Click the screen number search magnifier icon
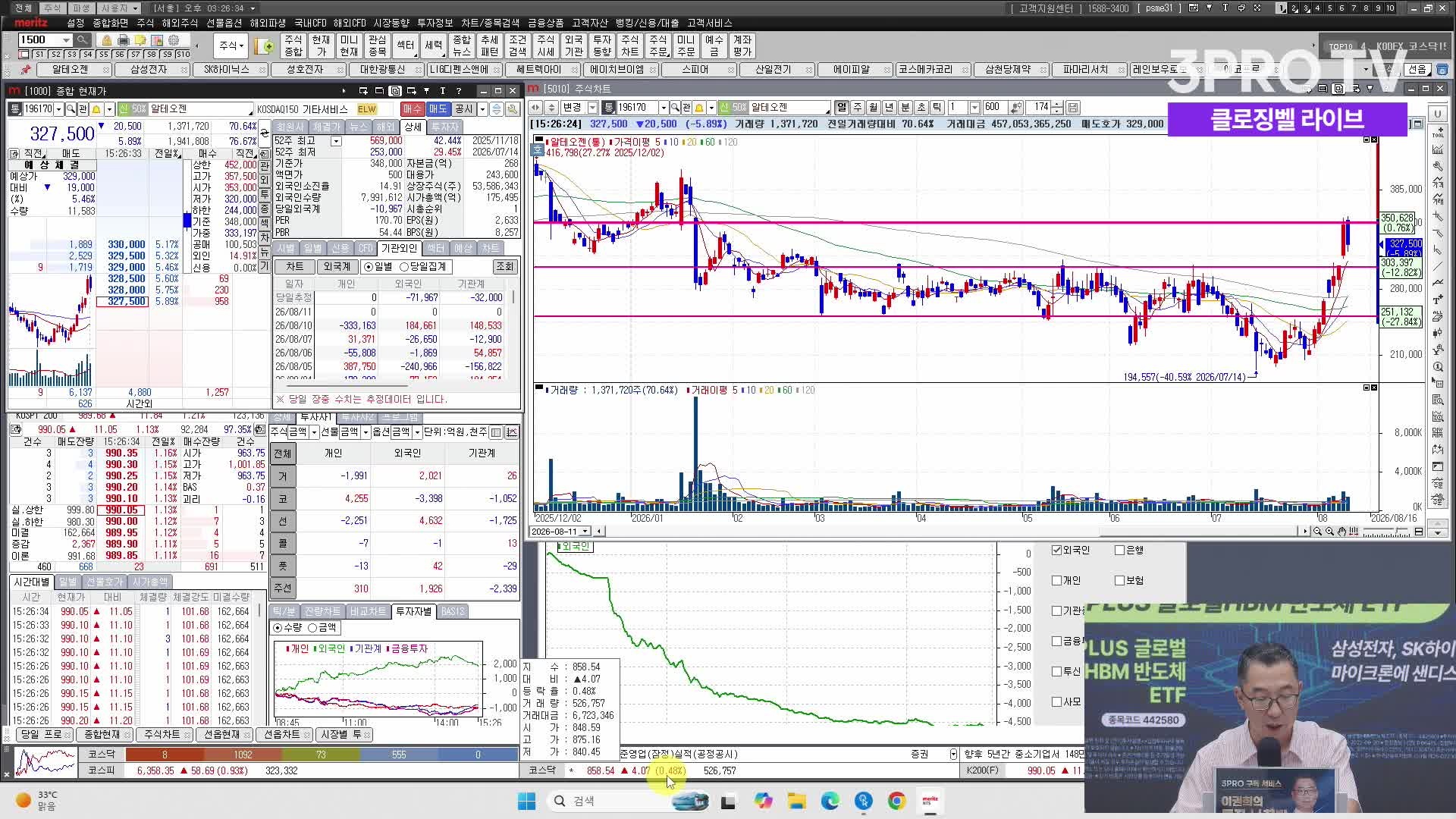The height and width of the screenshot is (819, 1456). pyautogui.click(x=82, y=39)
